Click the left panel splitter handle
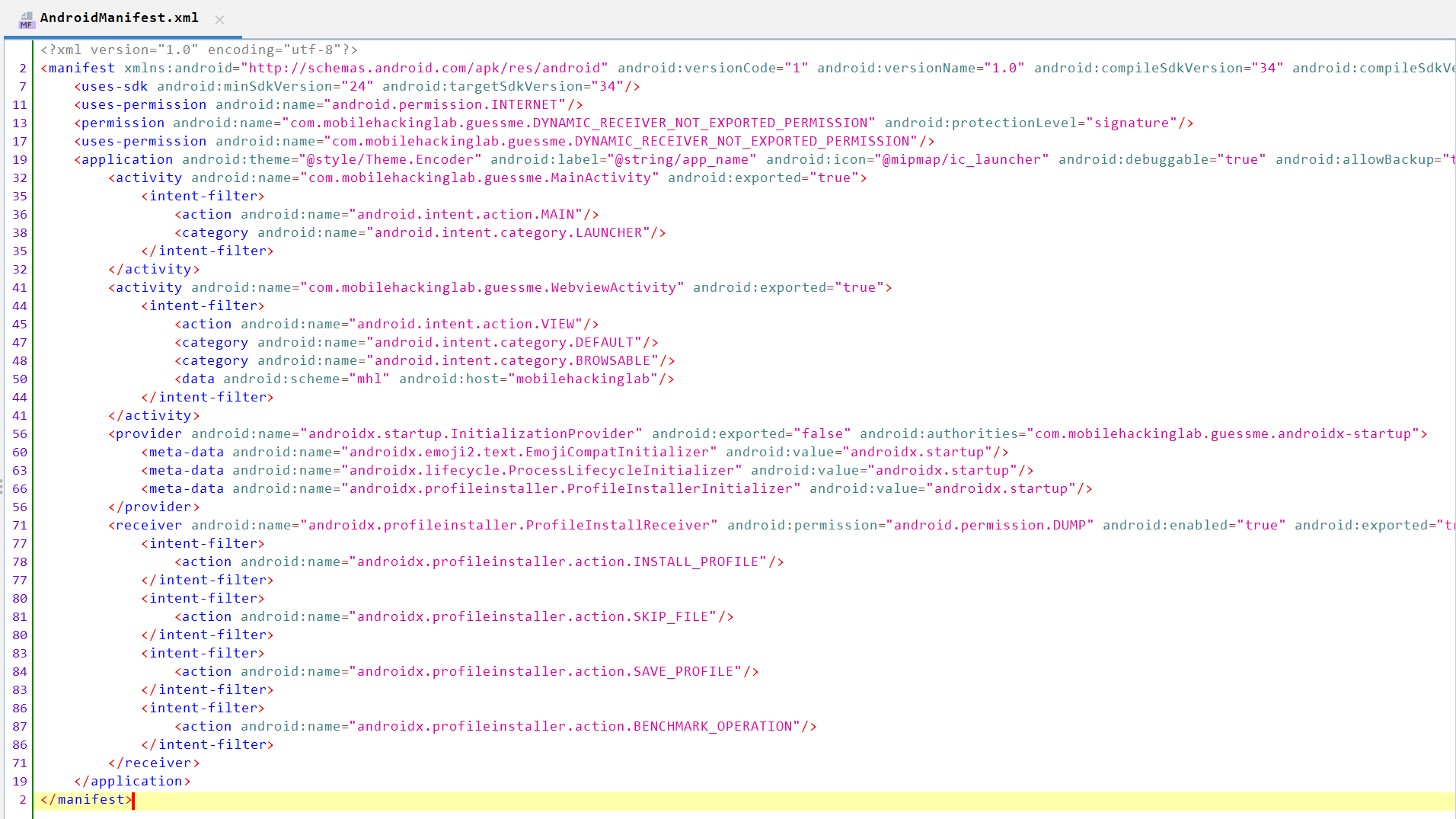1456x819 pixels. [2, 486]
